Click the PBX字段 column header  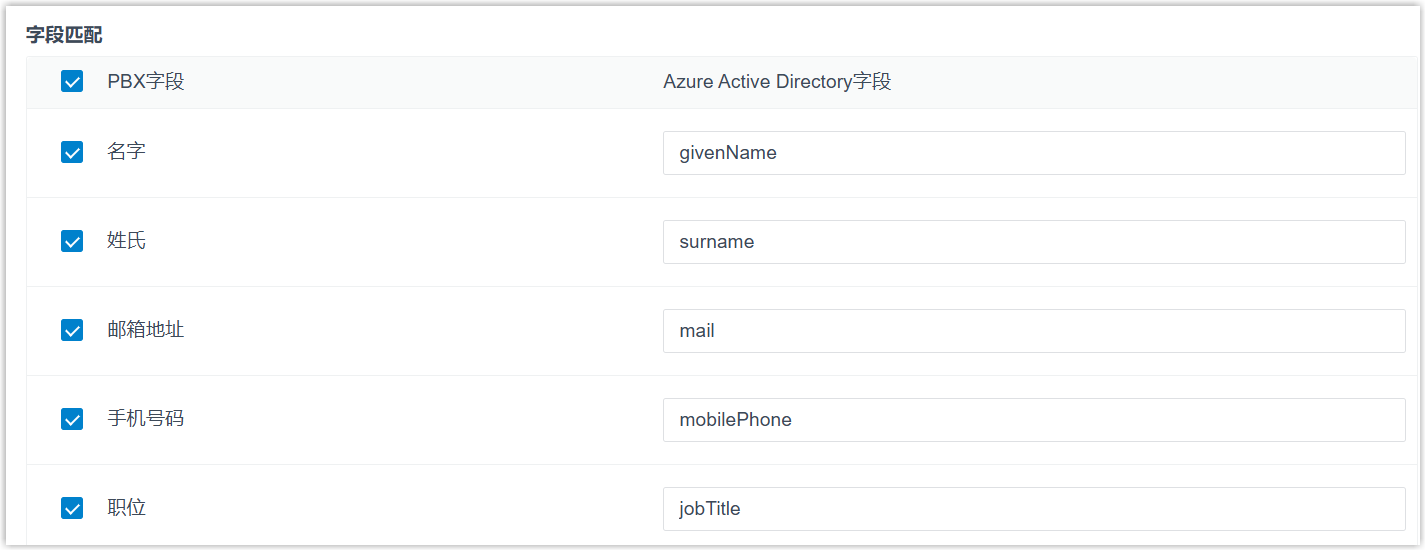click(x=145, y=82)
